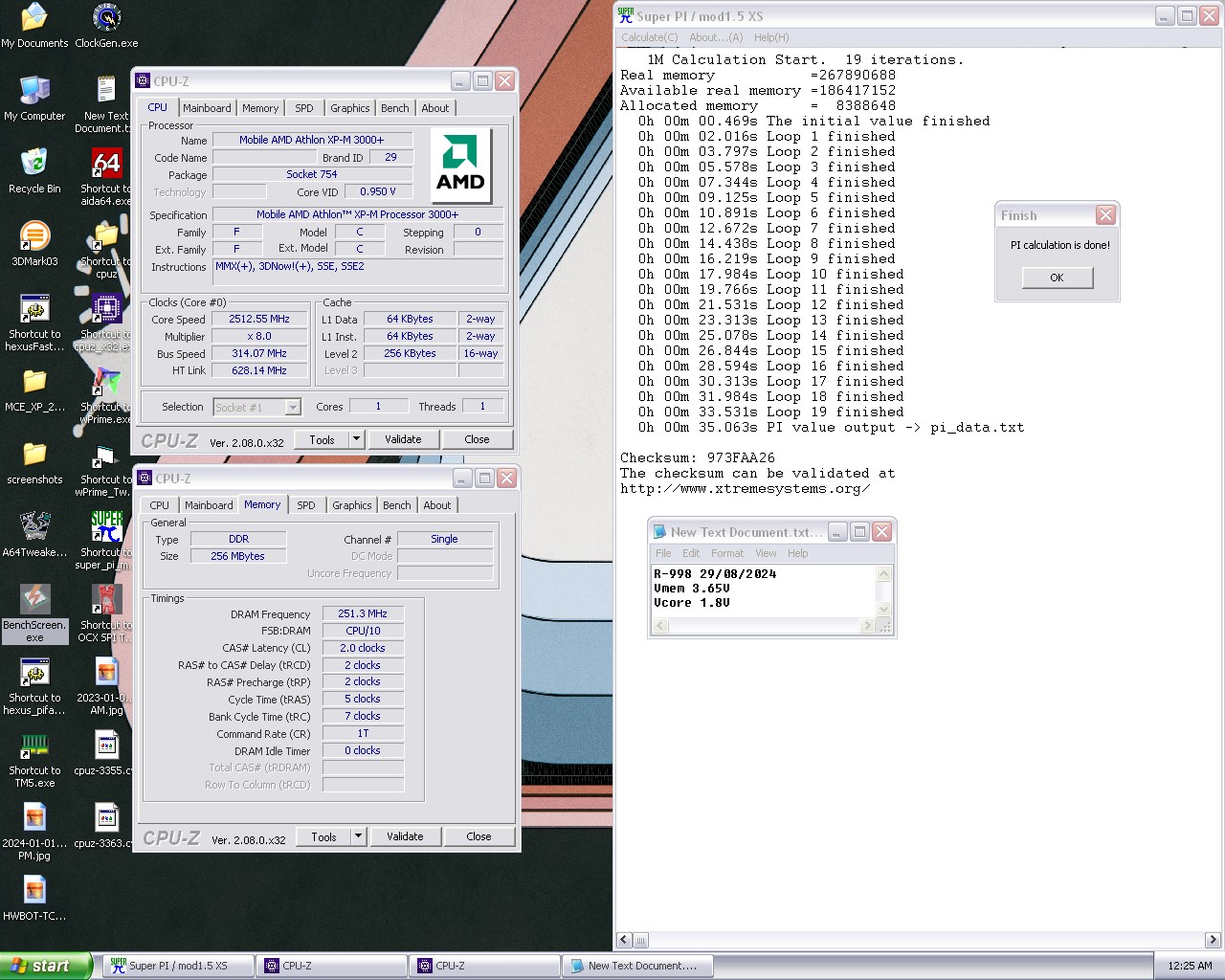
Task: Launch ClockGen.exe from the desktop
Action: pyautogui.click(x=106, y=25)
